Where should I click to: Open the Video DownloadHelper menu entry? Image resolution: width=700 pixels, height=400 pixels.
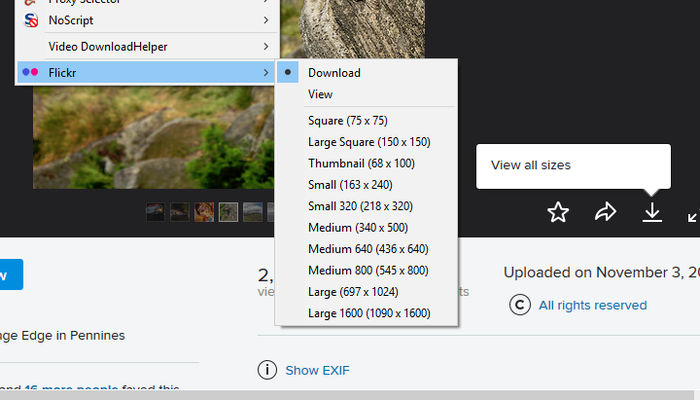[146, 46]
